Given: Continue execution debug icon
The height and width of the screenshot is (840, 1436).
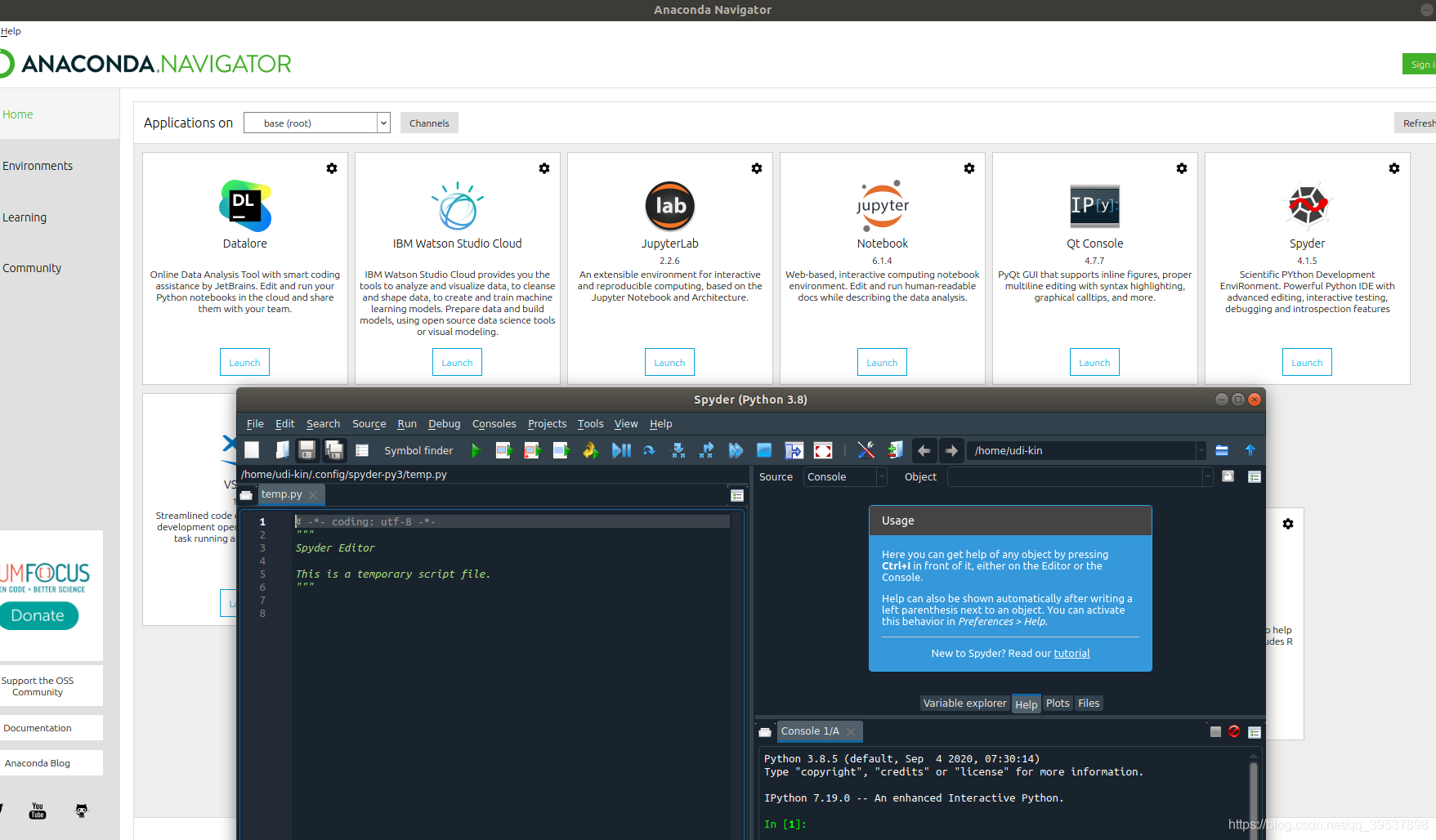Looking at the screenshot, I should (x=736, y=450).
